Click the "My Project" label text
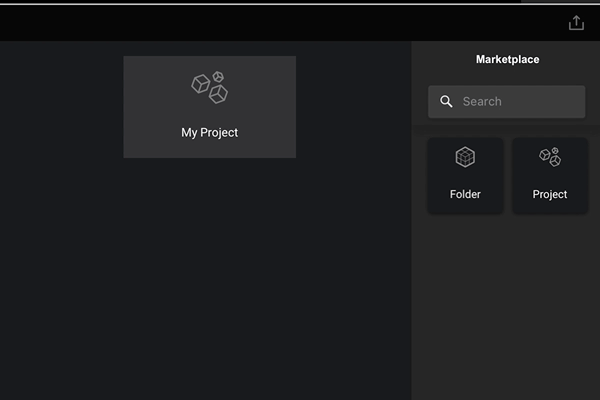The height and width of the screenshot is (400, 600). (x=209, y=132)
